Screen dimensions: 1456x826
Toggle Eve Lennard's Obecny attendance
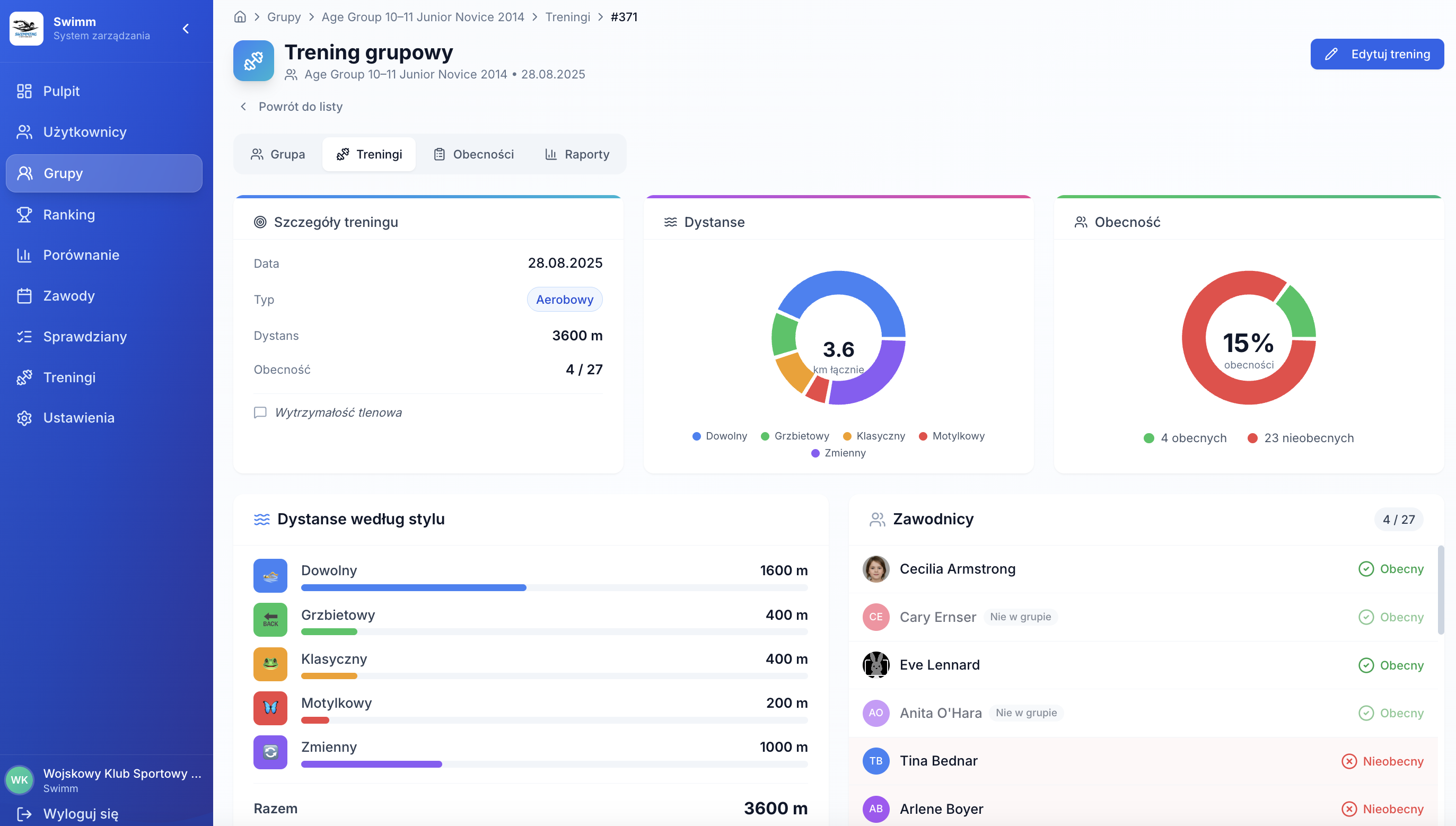tap(1391, 665)
